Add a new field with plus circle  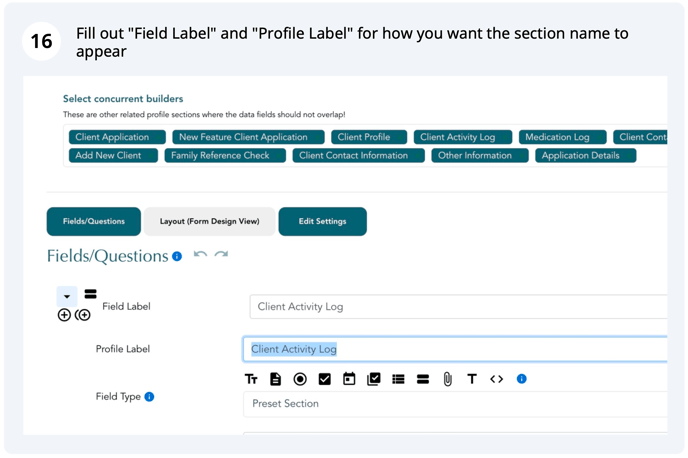[x=64, y=315]
